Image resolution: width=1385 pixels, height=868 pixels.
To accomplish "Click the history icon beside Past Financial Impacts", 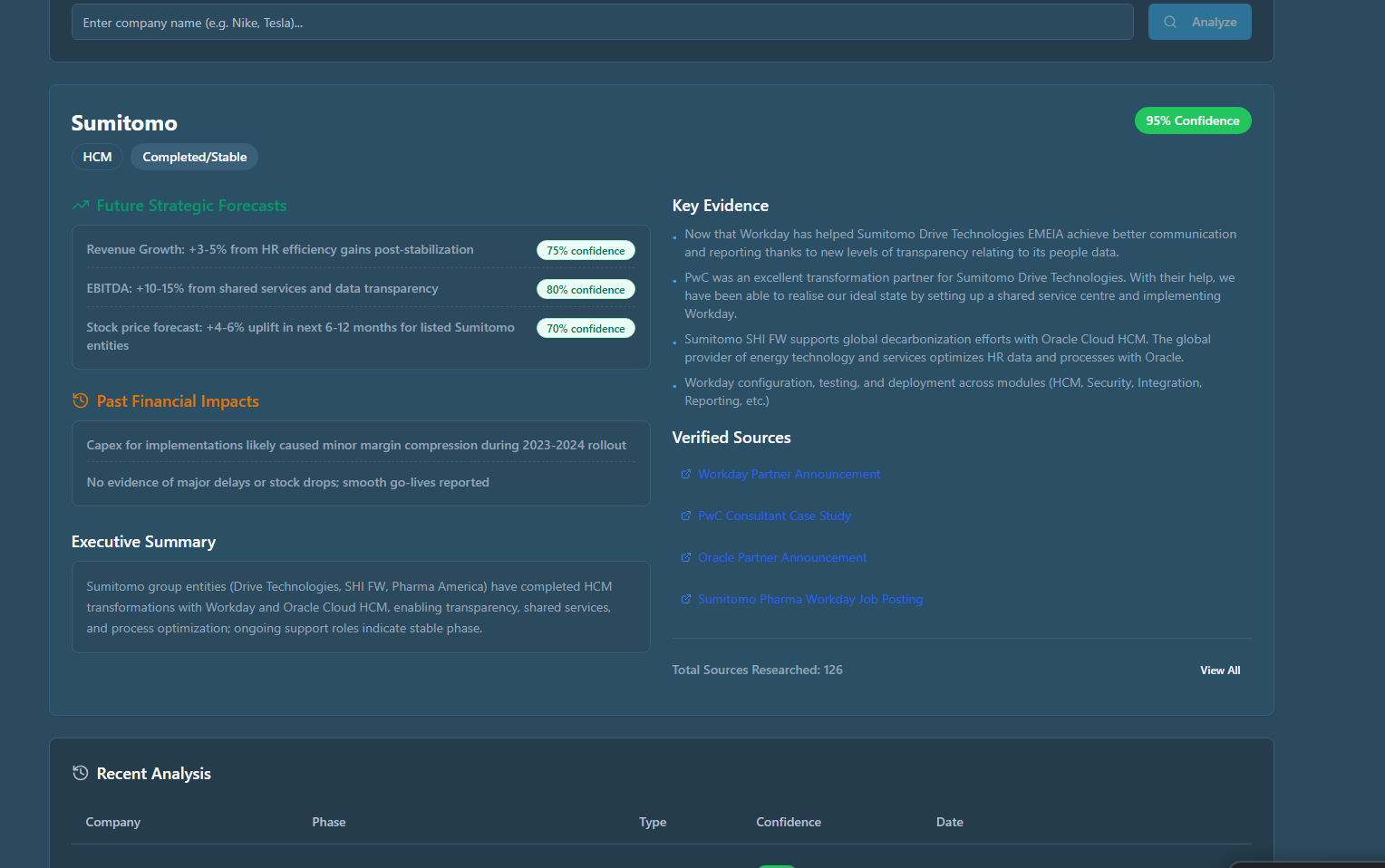I will point(81,400).
